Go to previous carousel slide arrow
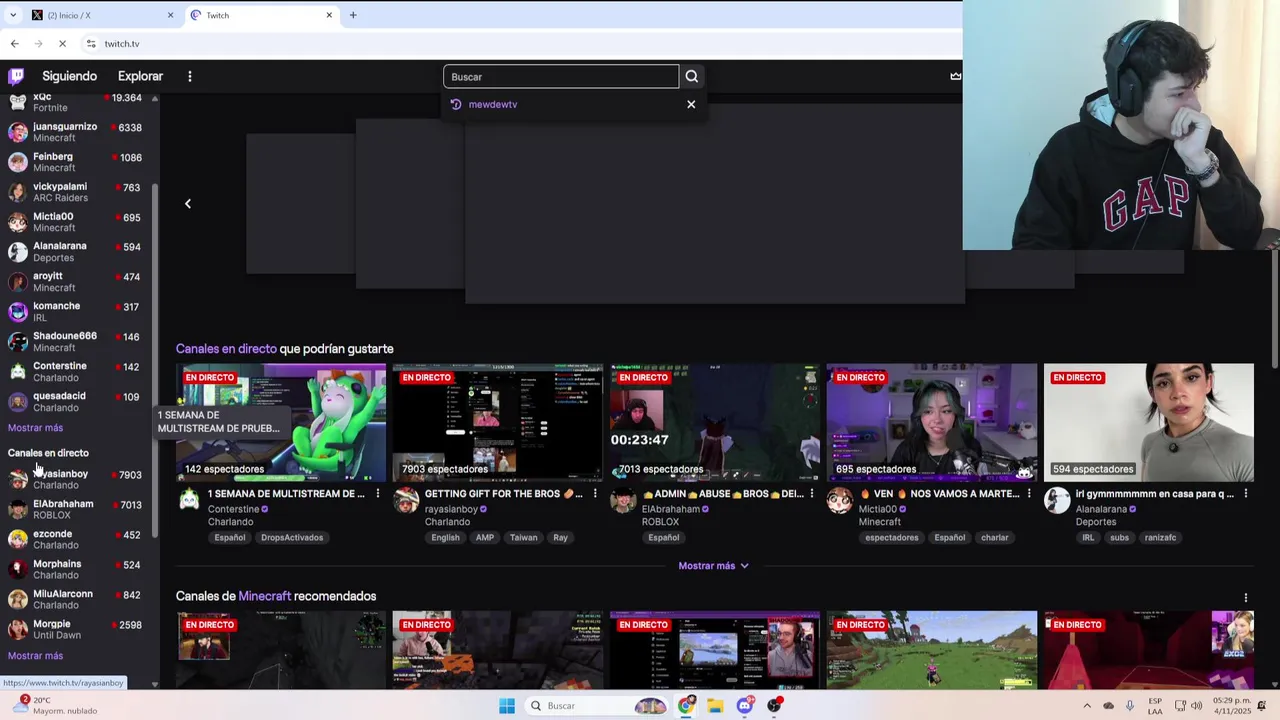 pos(187,204)
